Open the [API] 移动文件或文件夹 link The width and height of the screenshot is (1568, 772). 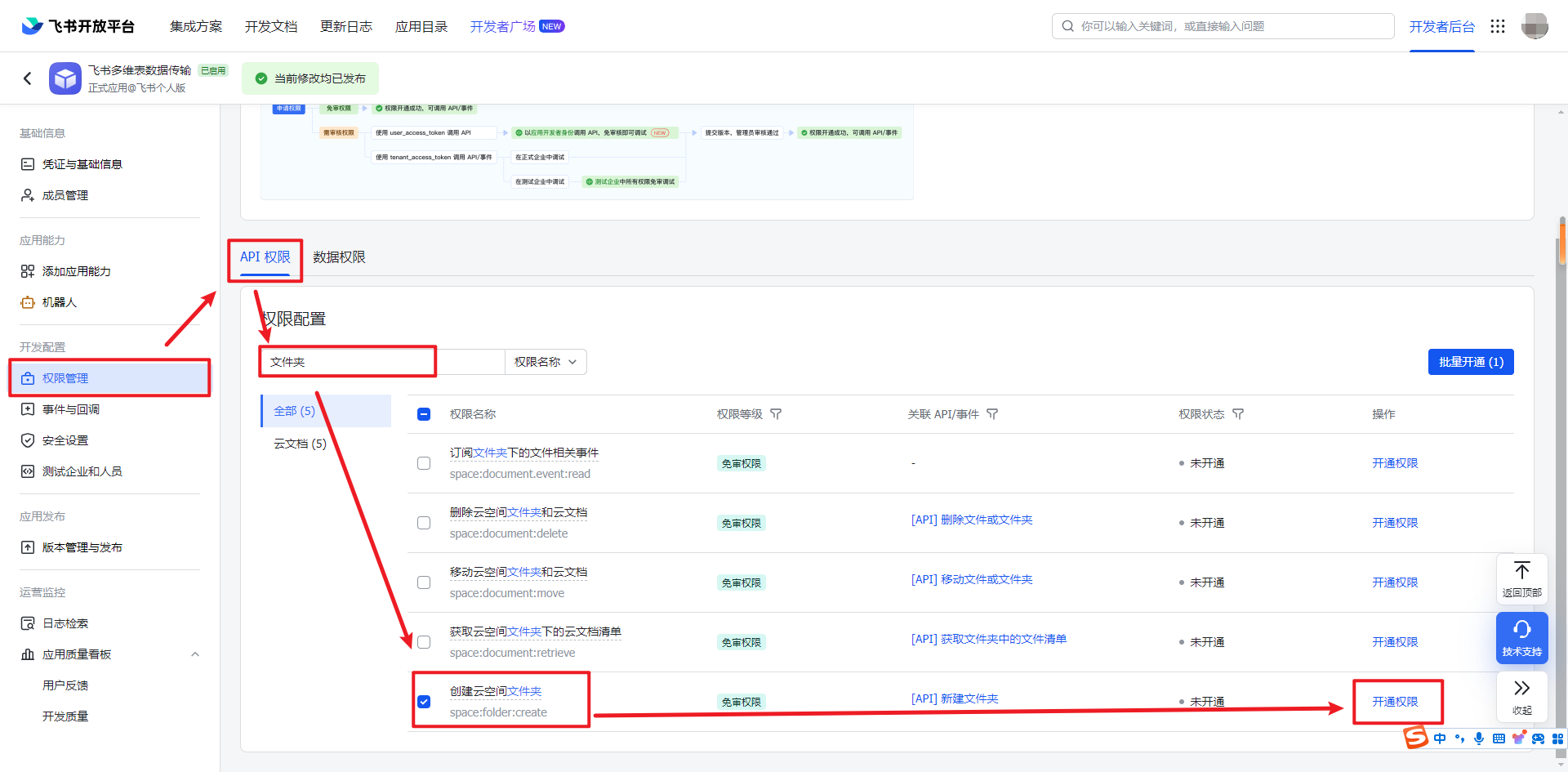pyautogui.click(x=972, y=579)
